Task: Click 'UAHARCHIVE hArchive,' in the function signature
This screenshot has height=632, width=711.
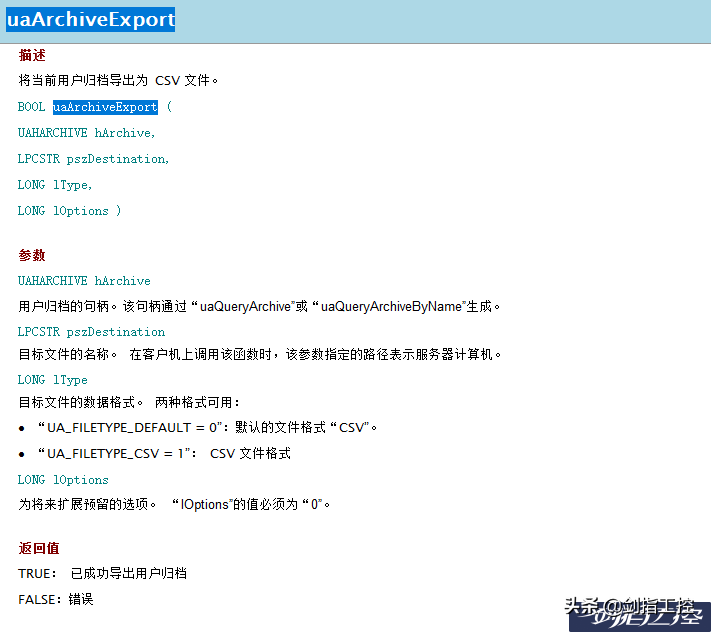Action: (x=87, y=133)
